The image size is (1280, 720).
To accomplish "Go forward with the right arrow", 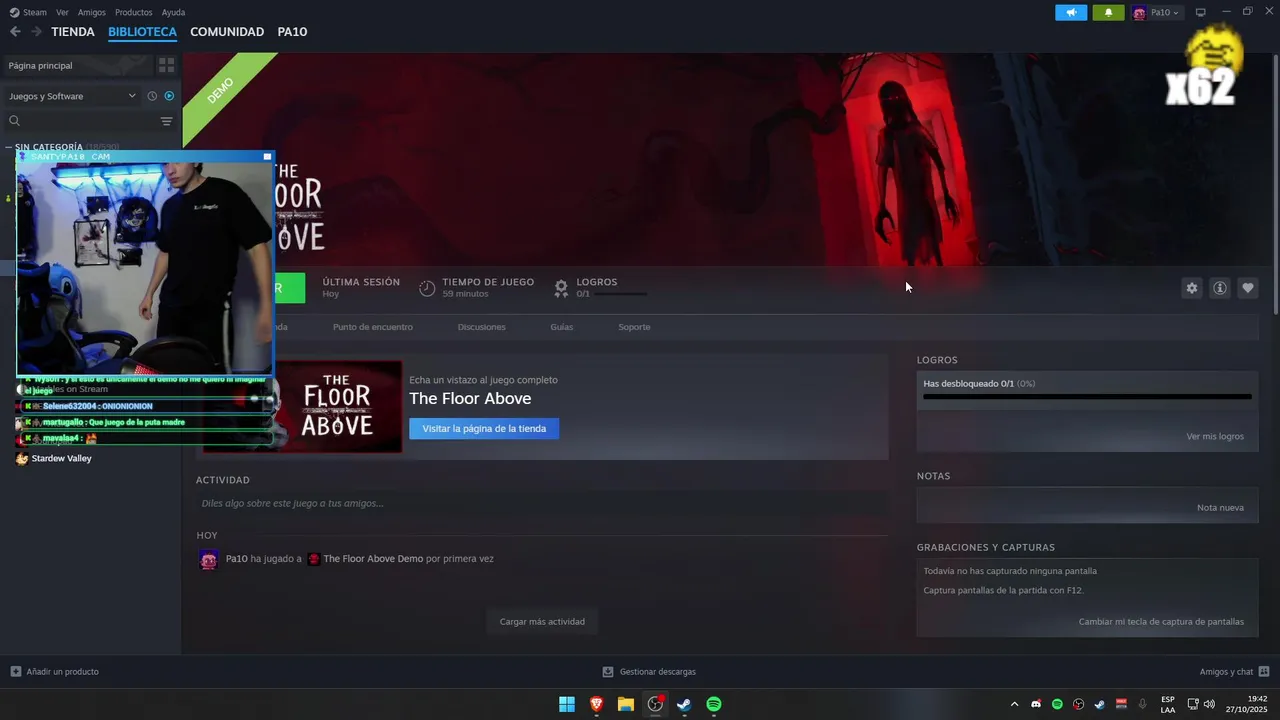I will (x=36, y=32).
